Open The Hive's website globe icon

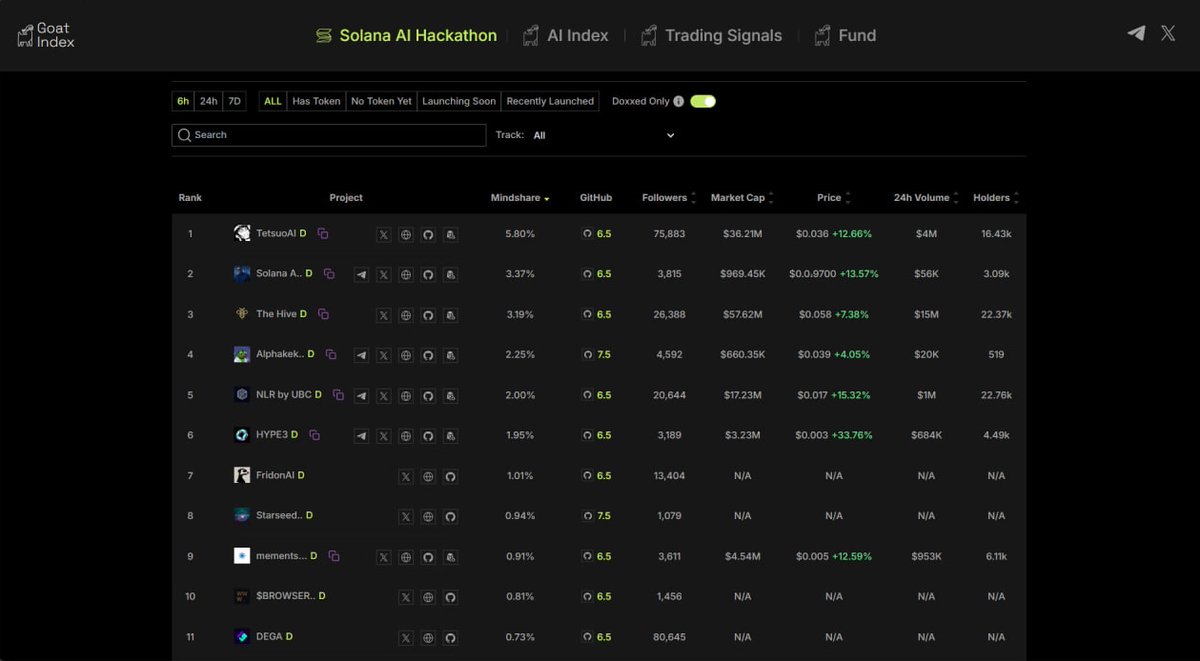click(406, 315)
